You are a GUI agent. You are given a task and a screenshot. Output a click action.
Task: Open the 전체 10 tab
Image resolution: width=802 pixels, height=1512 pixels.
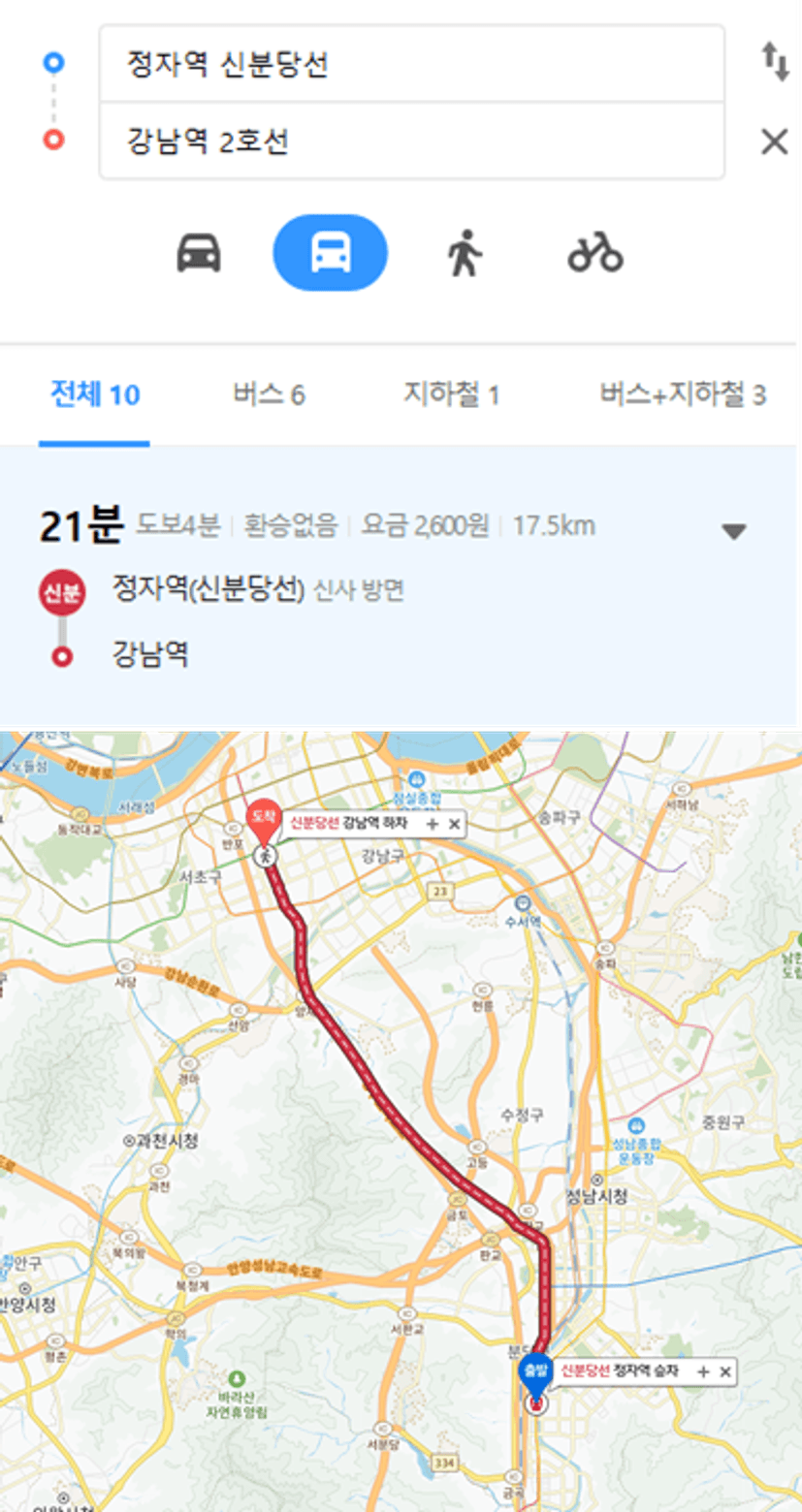95,394
